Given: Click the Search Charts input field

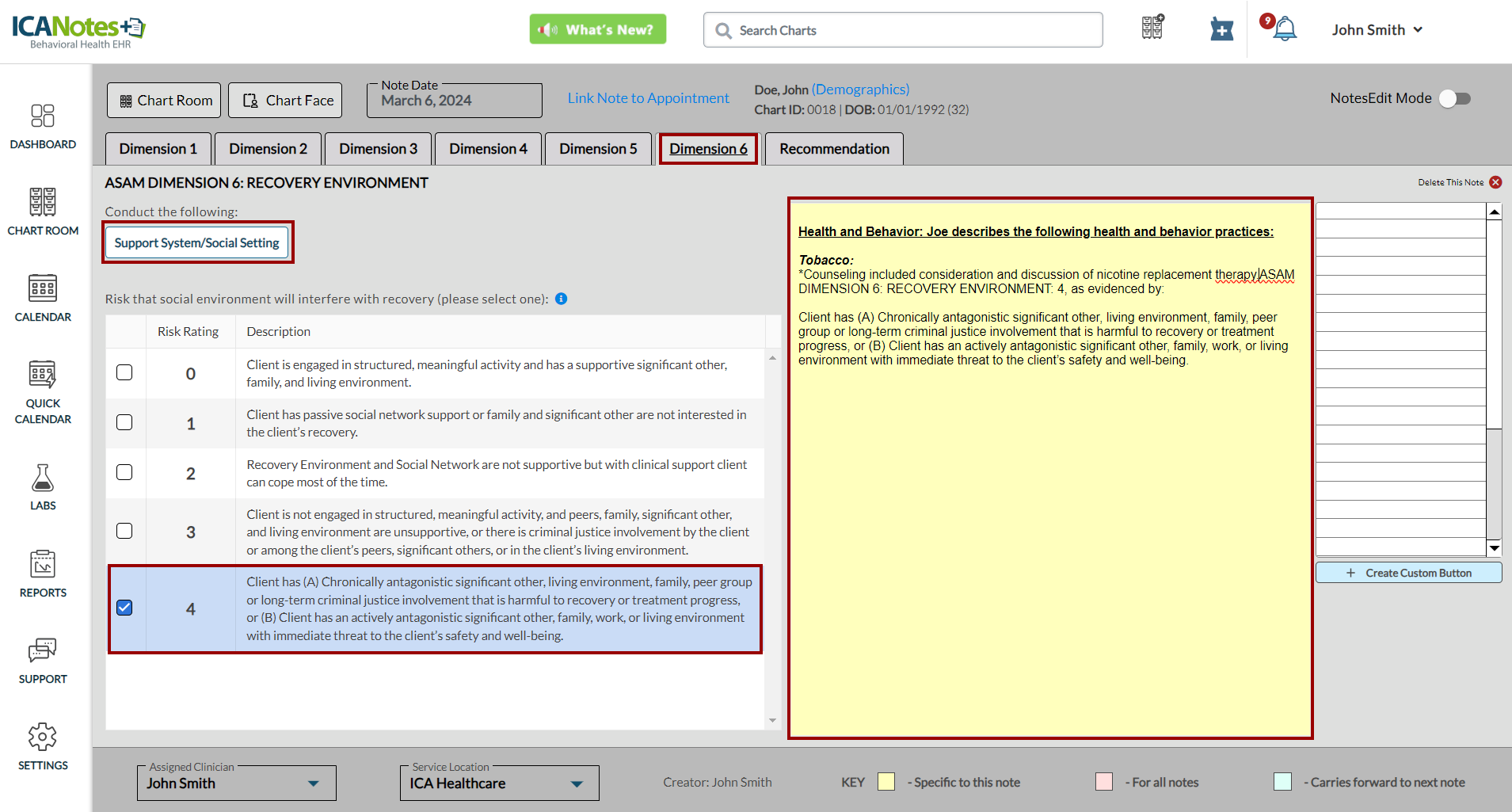Looking at the screenshot, I should click(x=903, y=30).
